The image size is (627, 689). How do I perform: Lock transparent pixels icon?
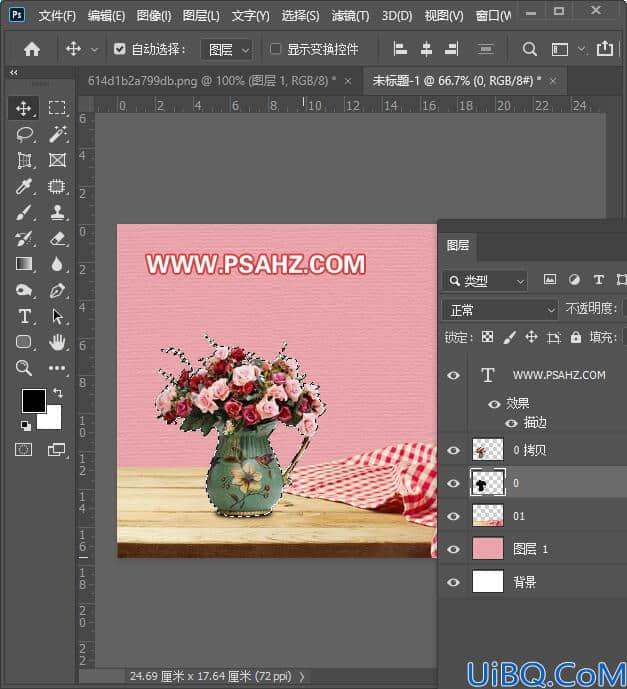click(x=487, y=337)
